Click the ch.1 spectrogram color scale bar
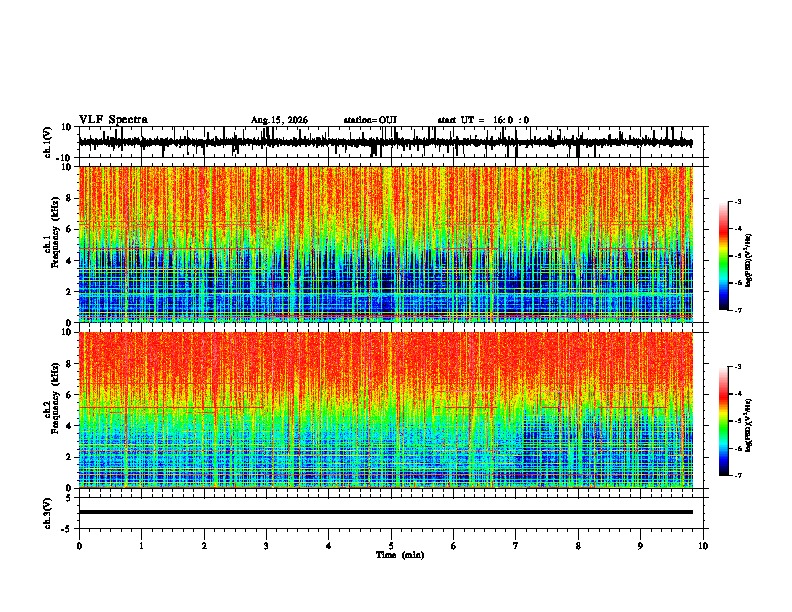 pos(724,256)
